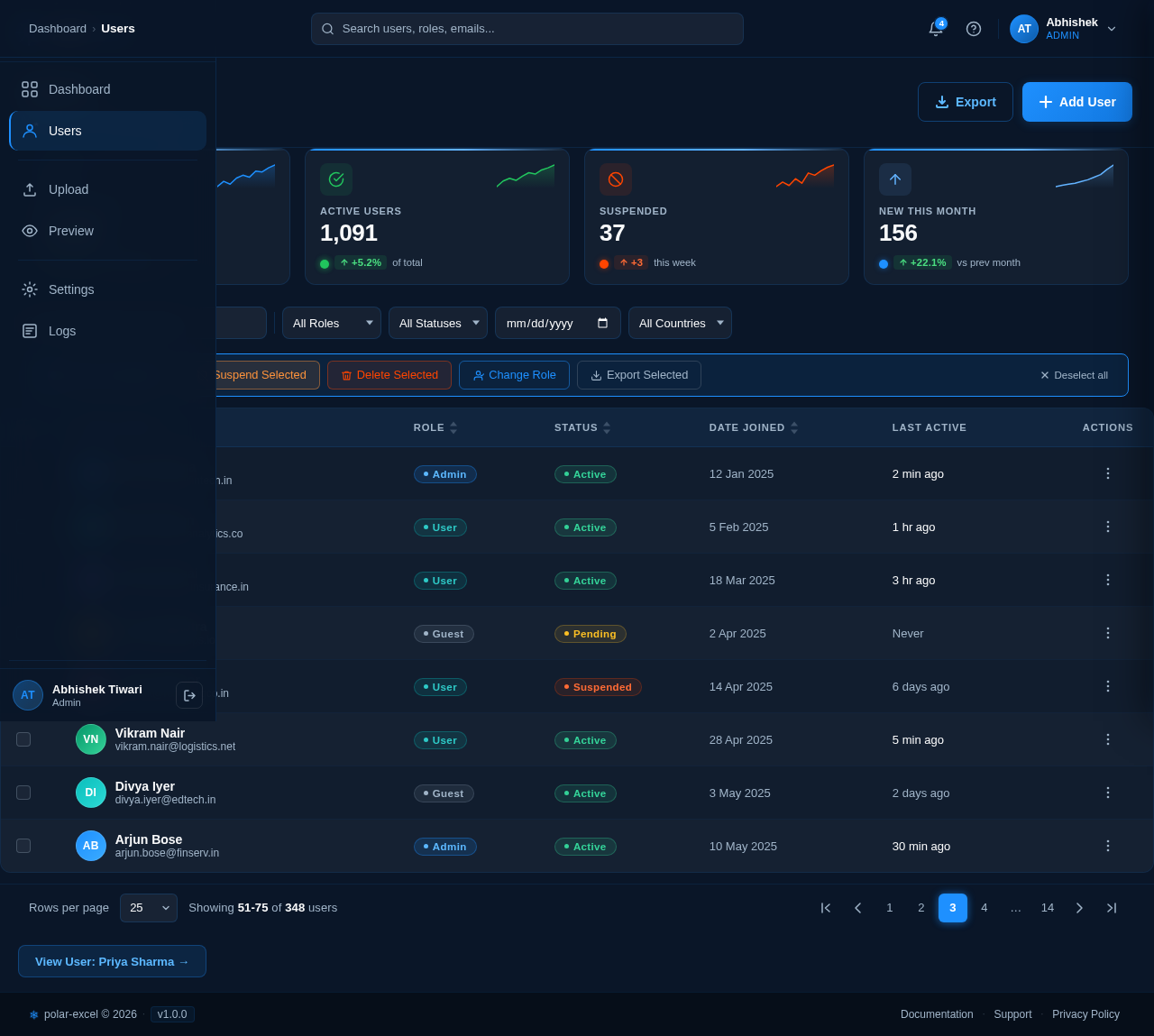This screenshot has height=1036, width=1154.
Task: Select the Preview eye icon in sidebar
Action: pyautogui.click(x=29, y=231)
